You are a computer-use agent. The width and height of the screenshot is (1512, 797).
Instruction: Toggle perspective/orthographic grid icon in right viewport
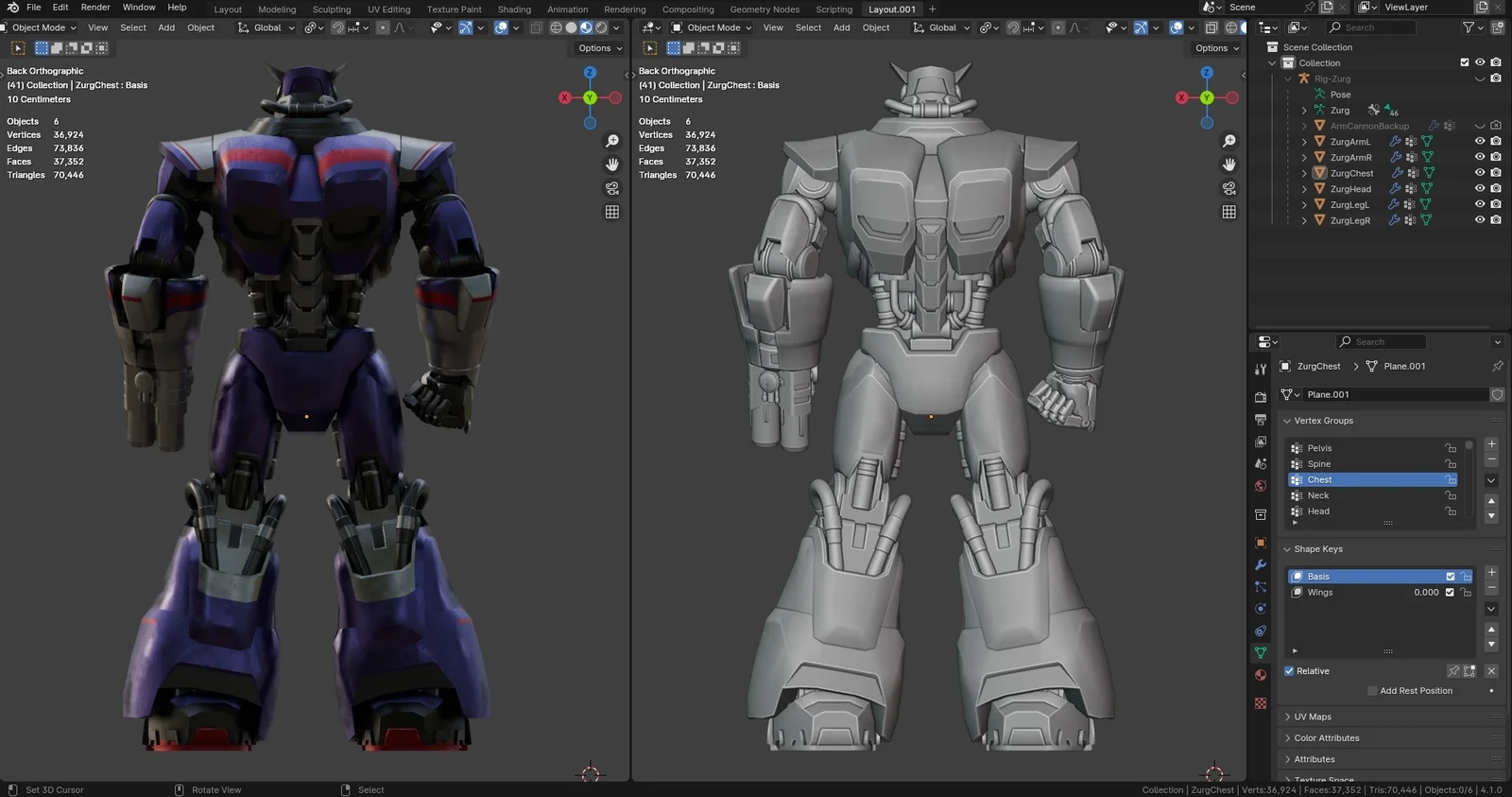1229,212
